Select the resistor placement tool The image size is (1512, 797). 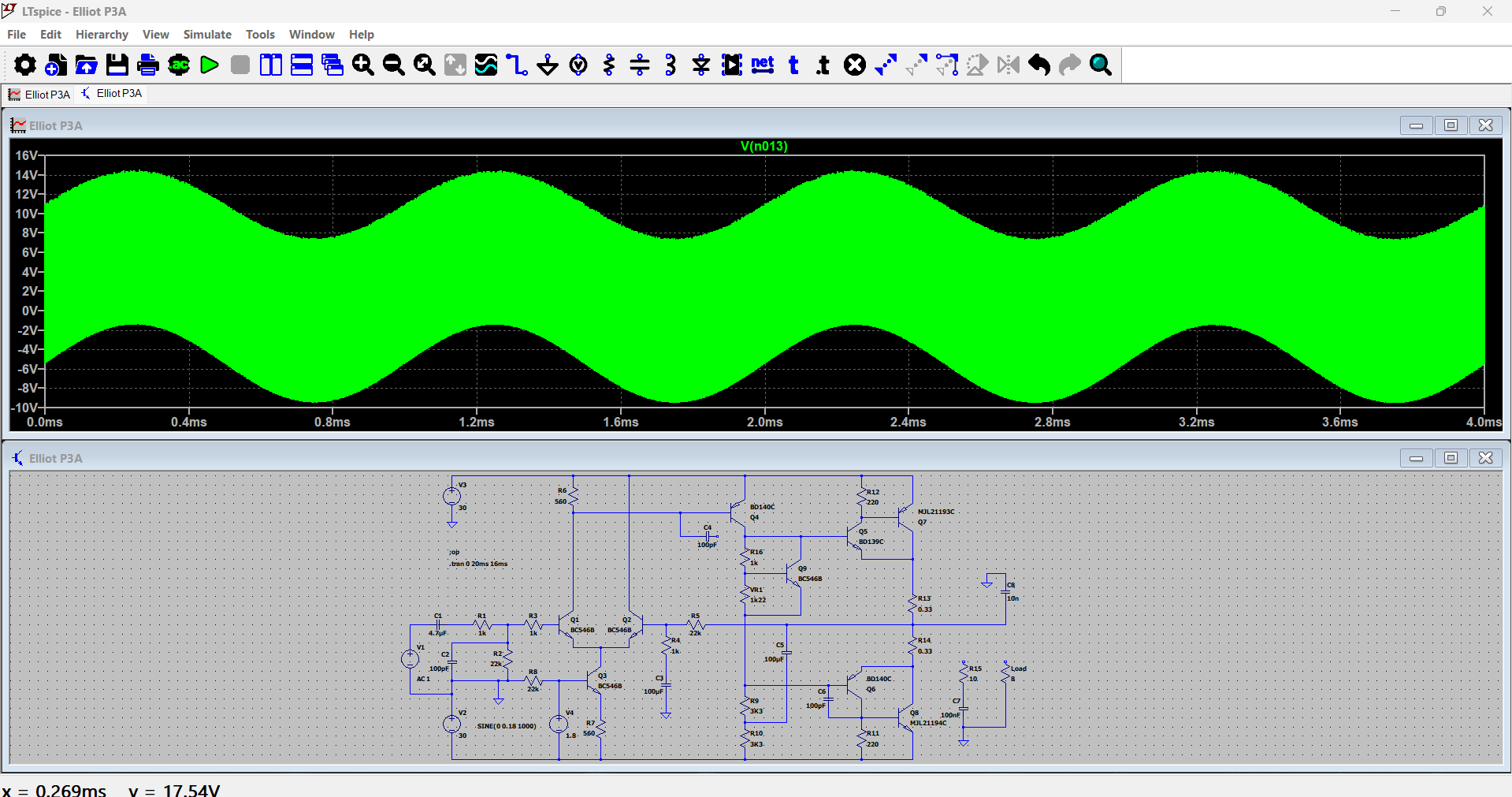609,65
